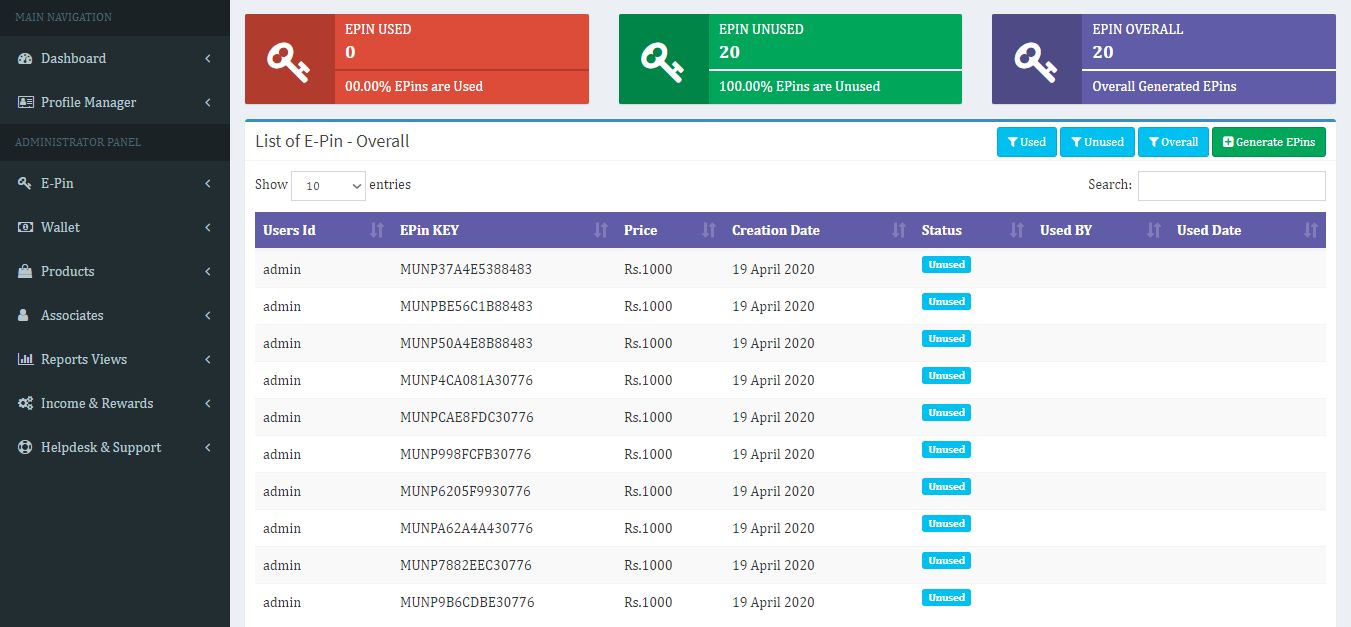This screenshot has height=627, width=1351.
Task: Click the E-Pin key icon in sidebar
Action: (x=25, y=184)
